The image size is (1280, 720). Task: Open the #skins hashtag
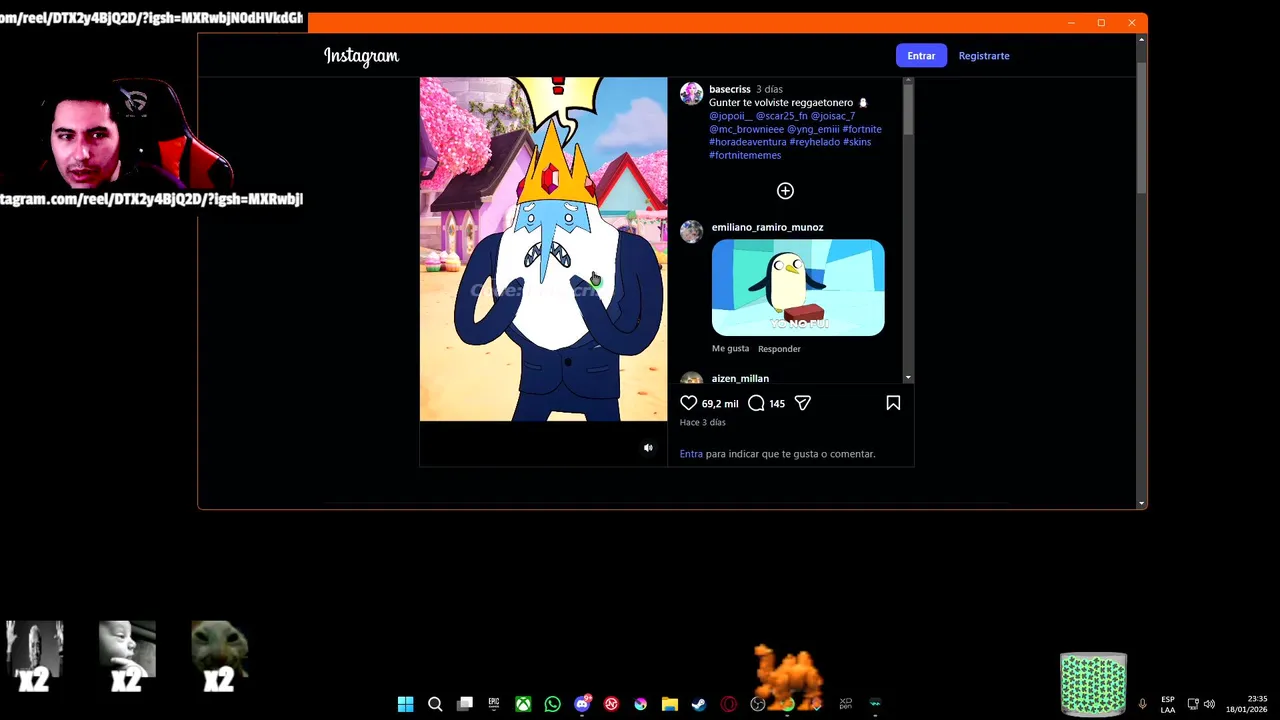tap(857, 142)
